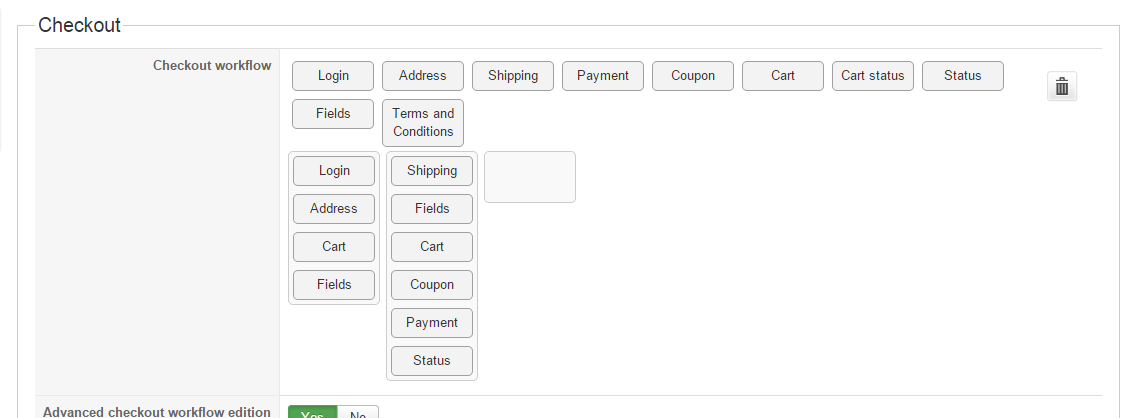Click Cart in the first step column
The image size is (1124, 418).
334,247
